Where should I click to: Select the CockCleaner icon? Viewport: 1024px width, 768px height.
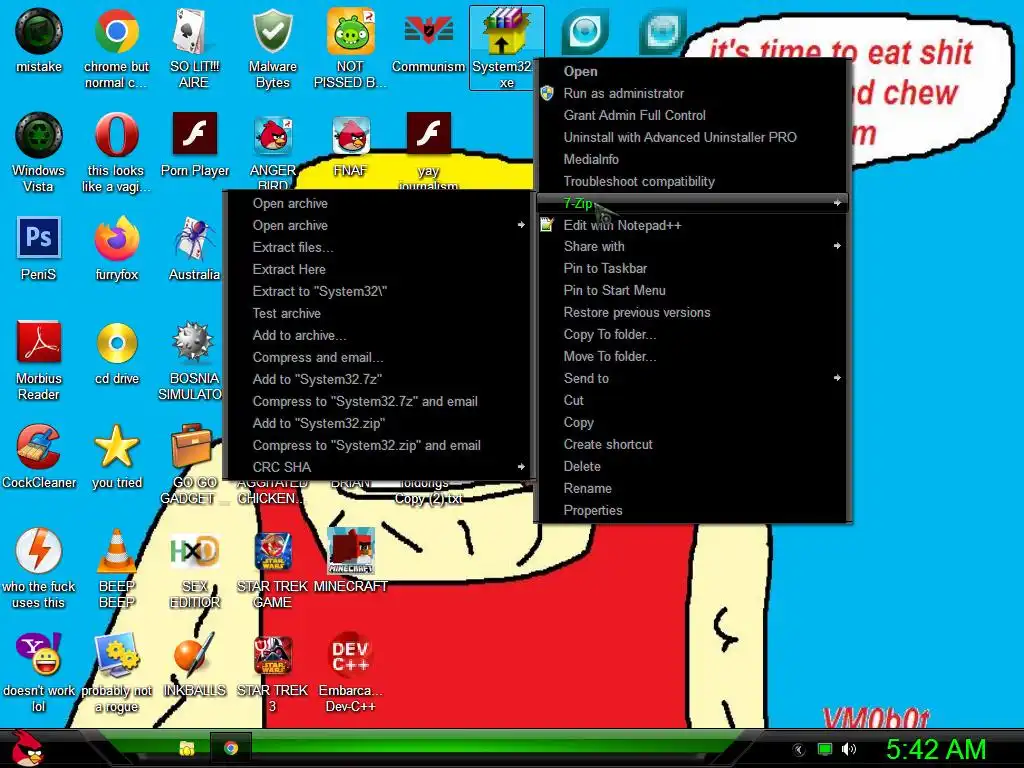pyautogui.click(x=39, y=446)
